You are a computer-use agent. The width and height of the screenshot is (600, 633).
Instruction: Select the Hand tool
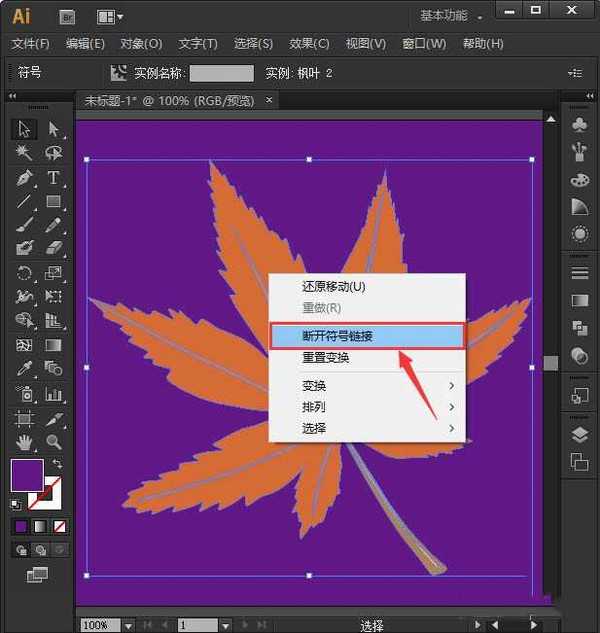click(24, 441)
